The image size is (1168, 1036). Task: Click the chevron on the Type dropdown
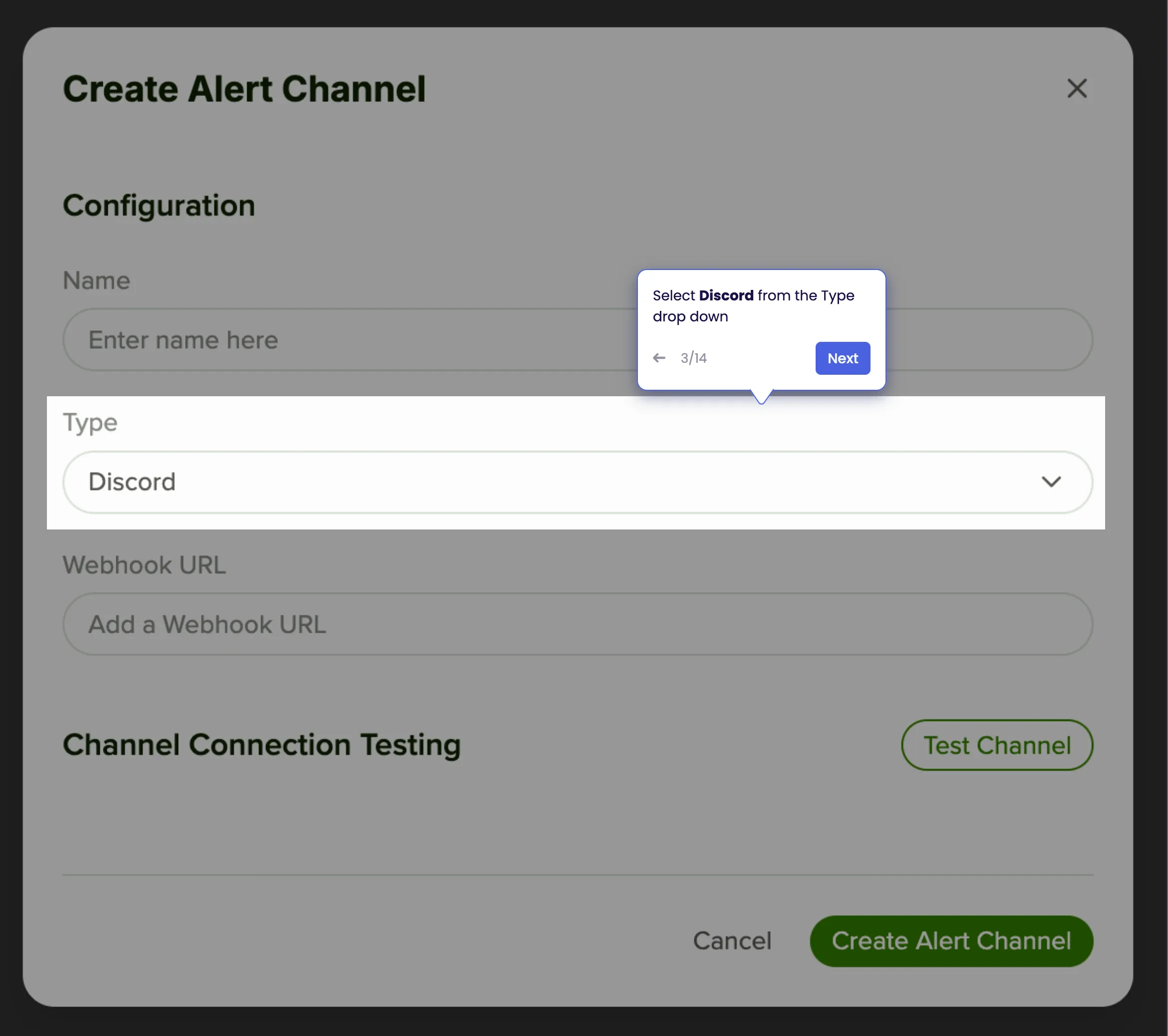[x=1051, y=482]
